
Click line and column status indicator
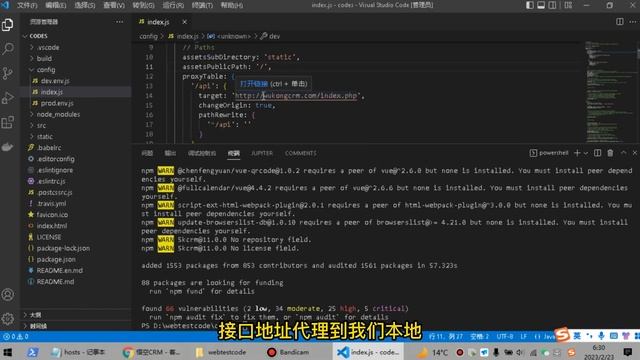tap(446, 336)
